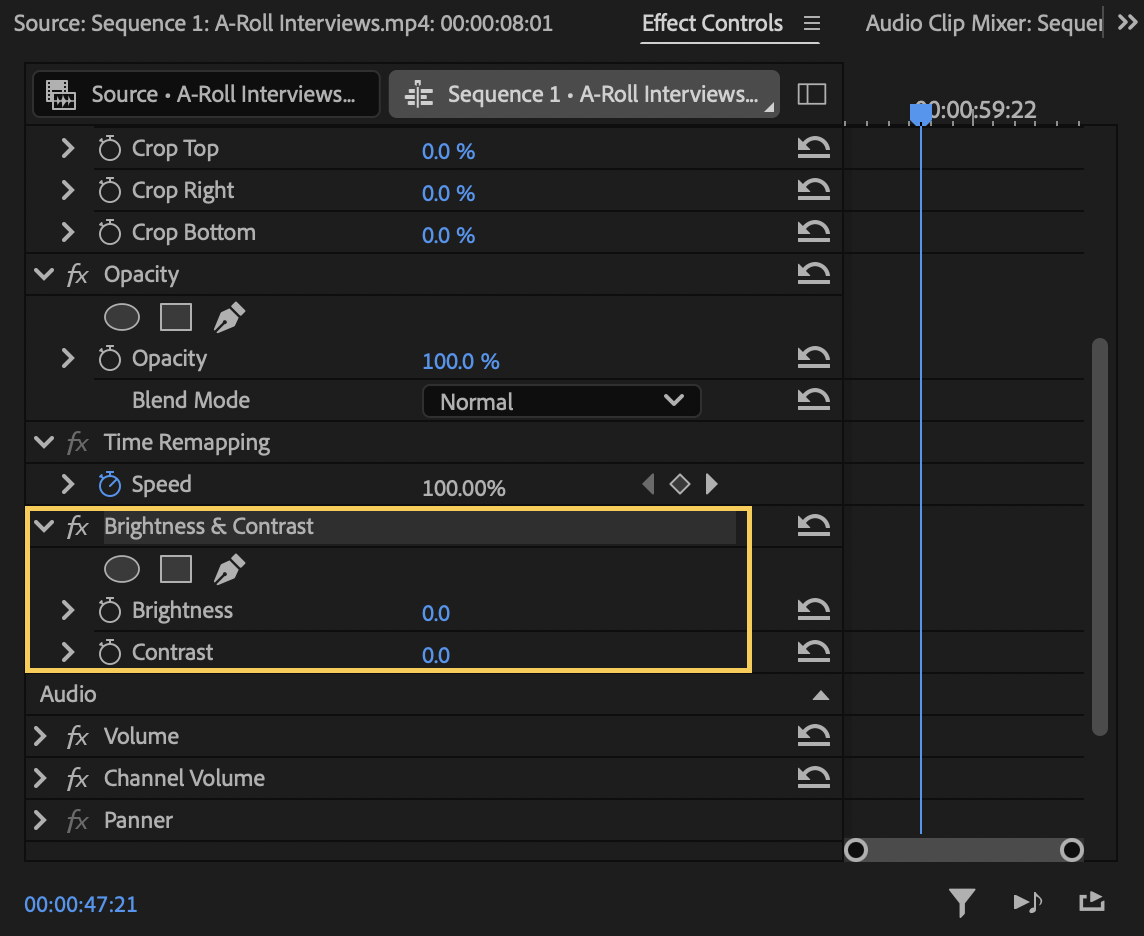
Task: Expand the Opacity value property
Action: click(x=68, y=358)
